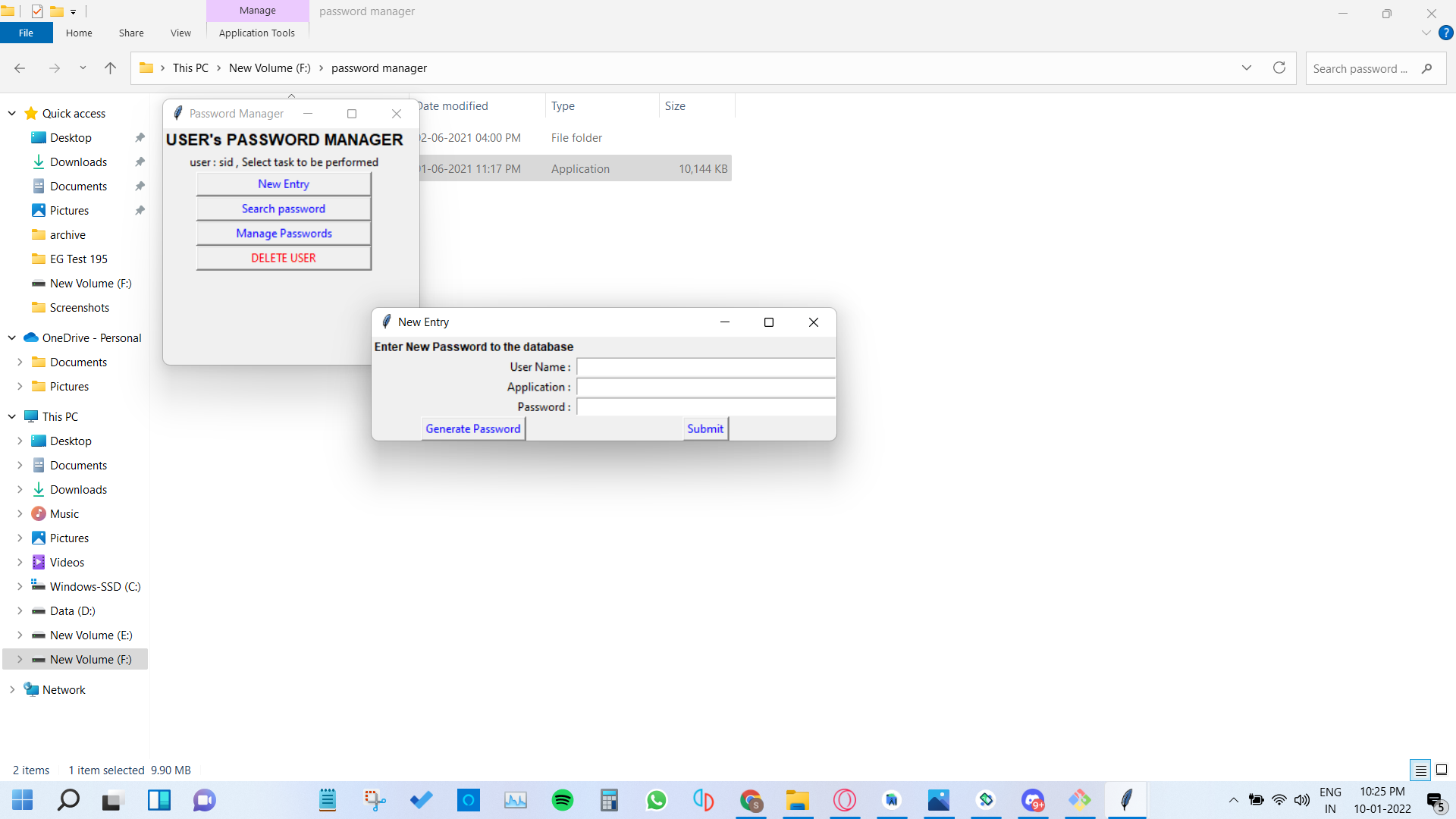
Task: Open the Application Tools tab
Action: pyautogui.click(x=256, y=33)
